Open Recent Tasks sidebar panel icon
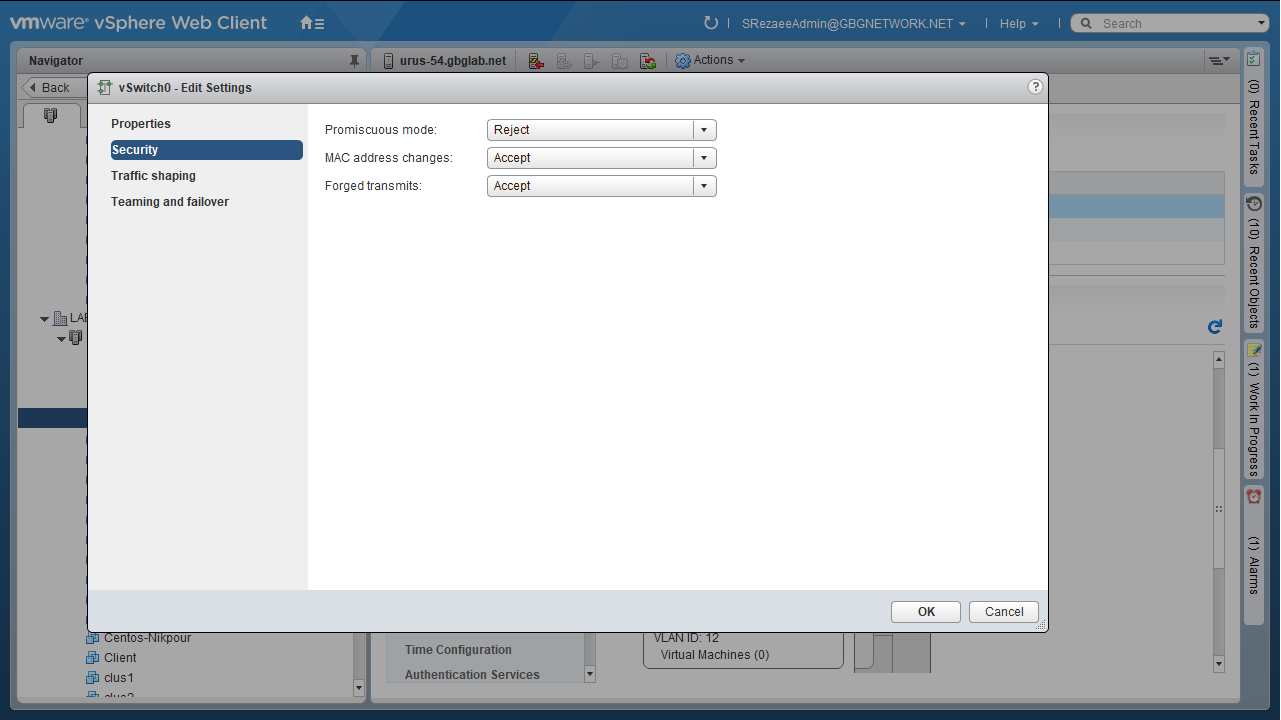This screenshot has width=1281, height=720. pyautogui.click(x=1254, y=59)
